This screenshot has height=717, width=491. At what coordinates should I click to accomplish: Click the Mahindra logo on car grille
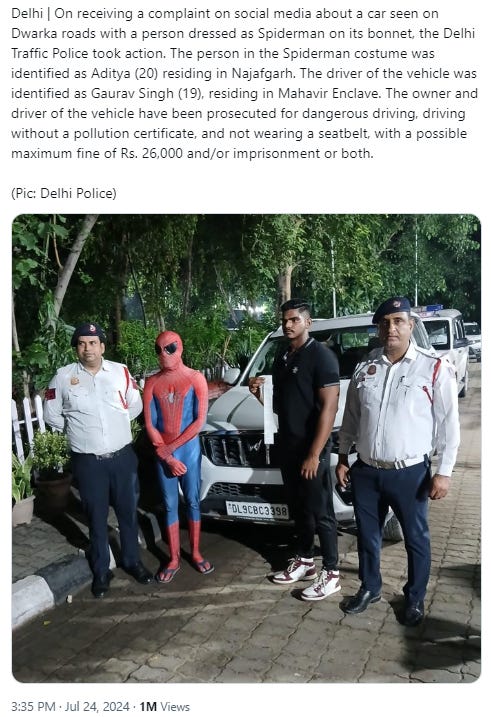254,446
